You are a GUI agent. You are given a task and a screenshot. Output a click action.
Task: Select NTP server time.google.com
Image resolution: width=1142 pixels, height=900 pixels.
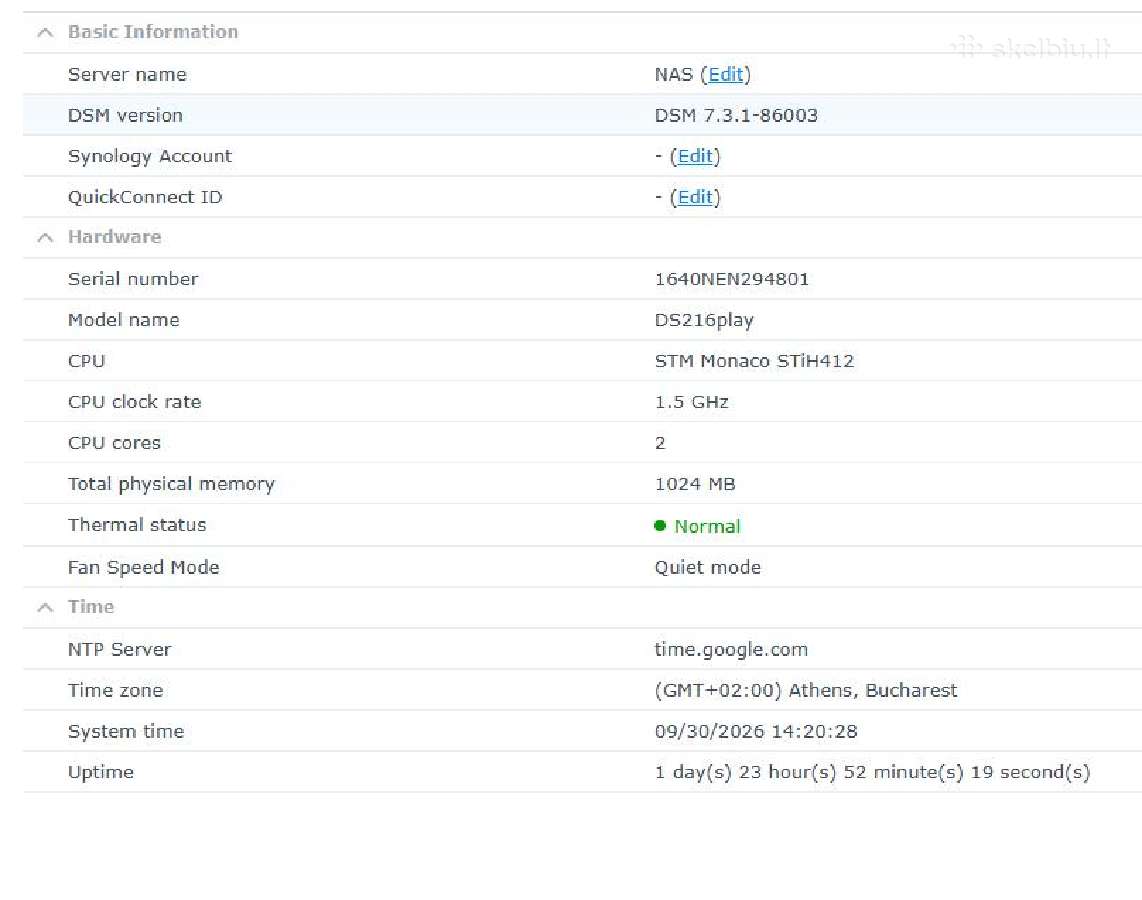point(731,650)
